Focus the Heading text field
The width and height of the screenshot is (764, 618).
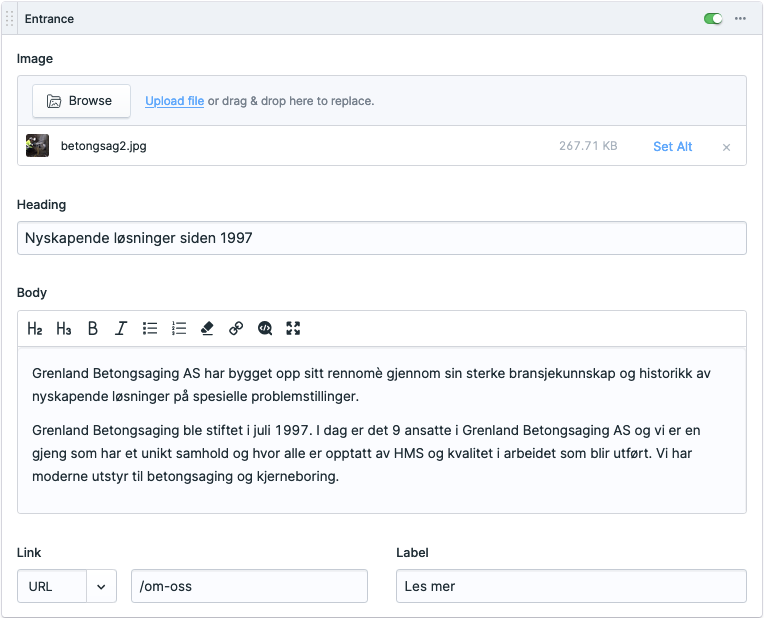click(x=381, y=238)
